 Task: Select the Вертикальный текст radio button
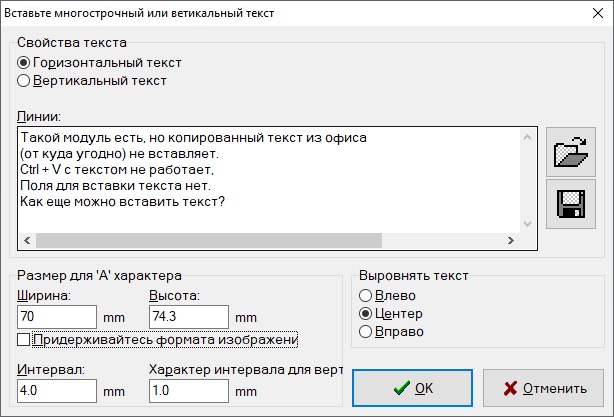pos(25,80)
